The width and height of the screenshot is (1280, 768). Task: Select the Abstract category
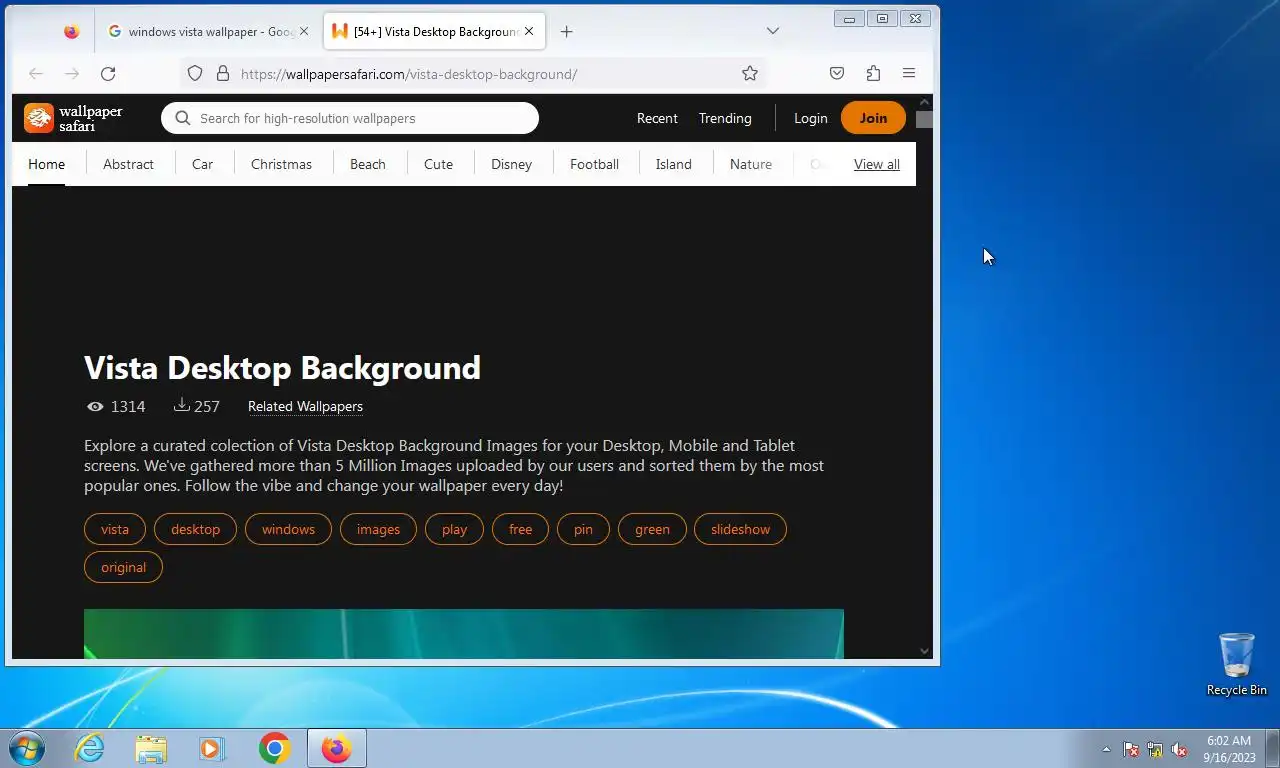128,164
